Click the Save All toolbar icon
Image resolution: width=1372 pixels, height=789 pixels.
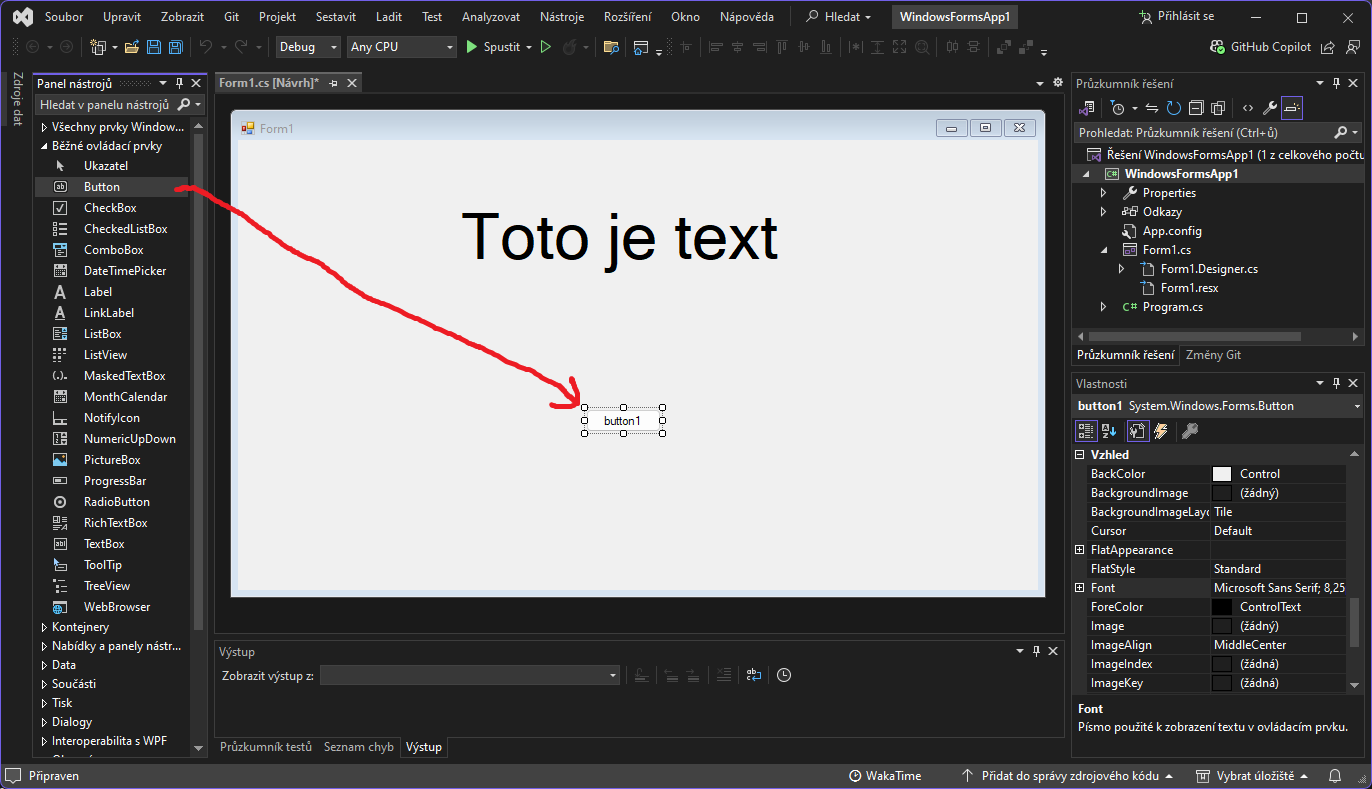point(176,47)
